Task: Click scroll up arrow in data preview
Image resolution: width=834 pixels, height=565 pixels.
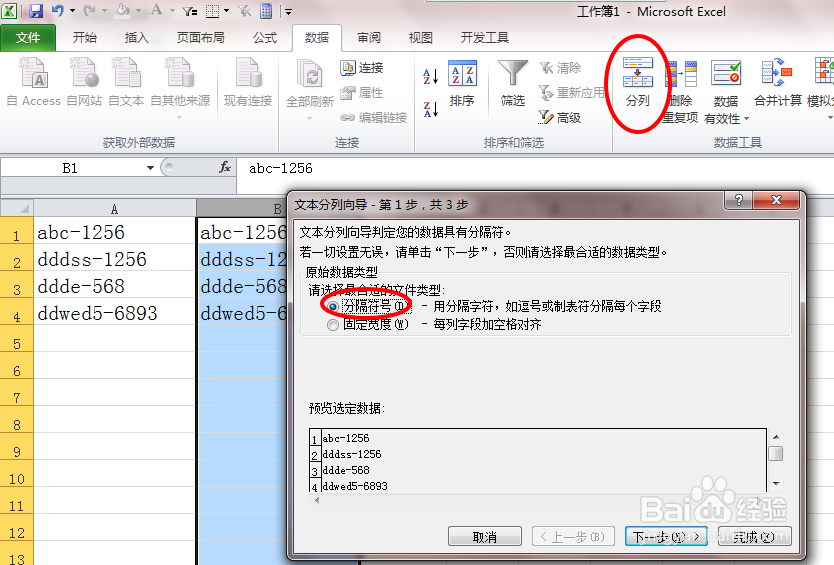Action: pyautogui.click(x=776, y=437)
